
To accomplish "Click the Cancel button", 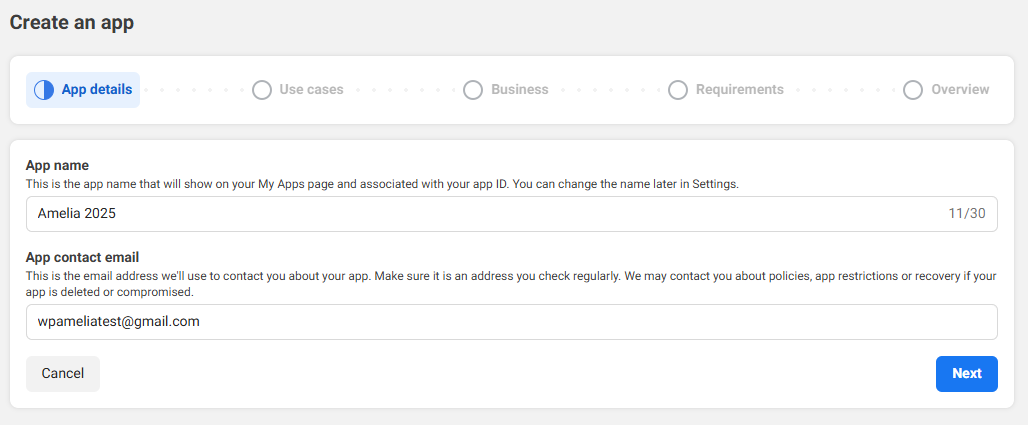I will pos(63,374).
